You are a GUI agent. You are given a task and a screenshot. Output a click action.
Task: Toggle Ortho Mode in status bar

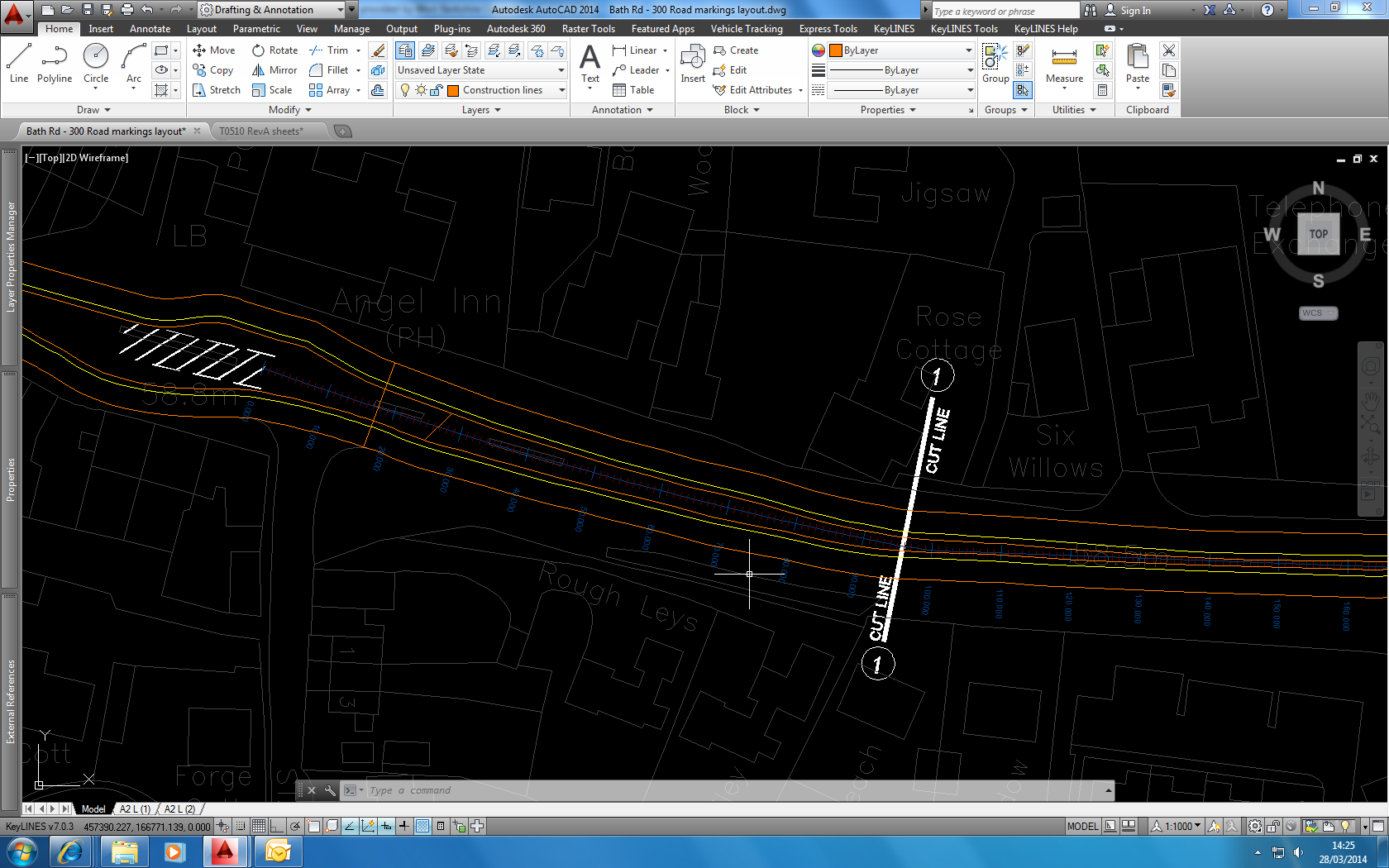tap(277, 826)
